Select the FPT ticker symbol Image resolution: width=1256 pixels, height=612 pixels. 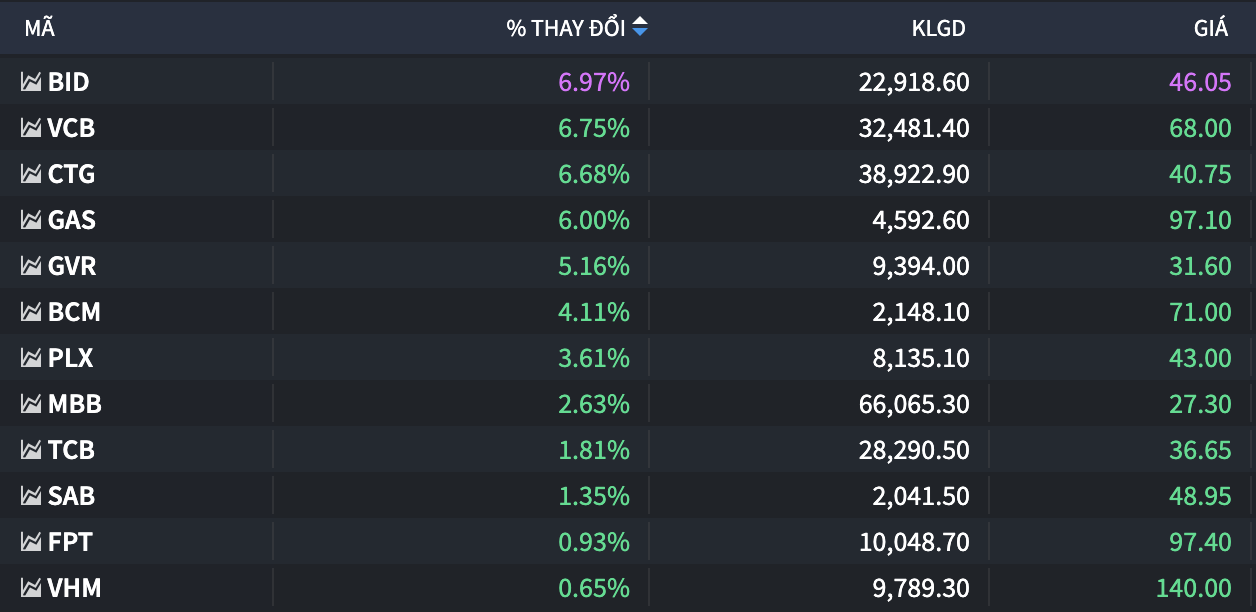70,542
